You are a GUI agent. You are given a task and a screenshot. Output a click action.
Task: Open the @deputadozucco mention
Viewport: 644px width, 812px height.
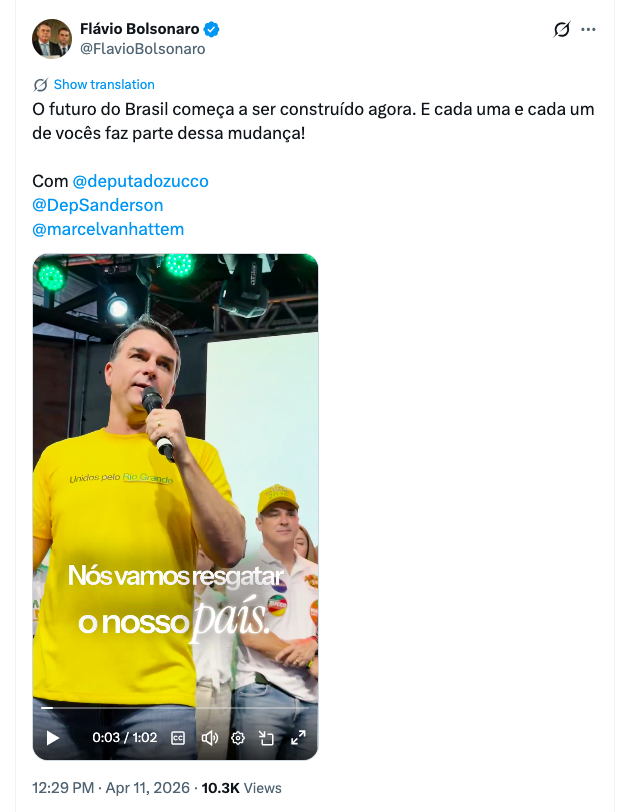coord(141,181)
